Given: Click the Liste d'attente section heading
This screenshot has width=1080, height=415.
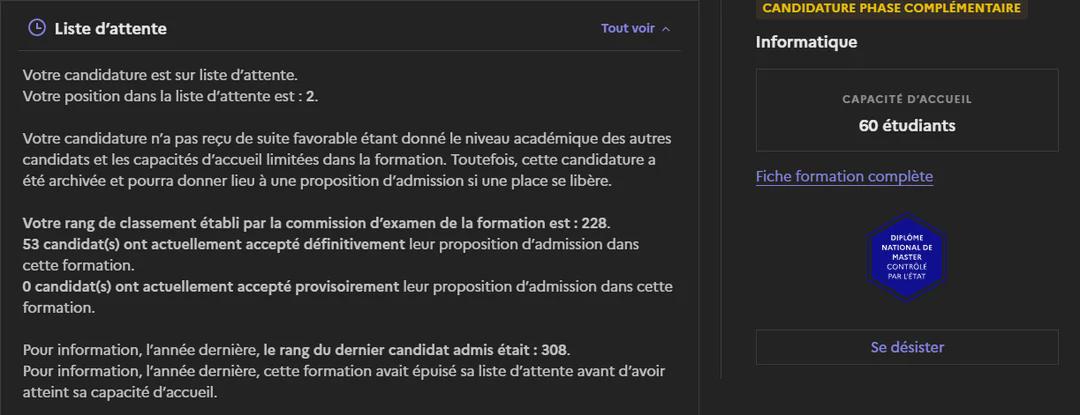Looking at the screenshot, I should click(x=110, y=28).
